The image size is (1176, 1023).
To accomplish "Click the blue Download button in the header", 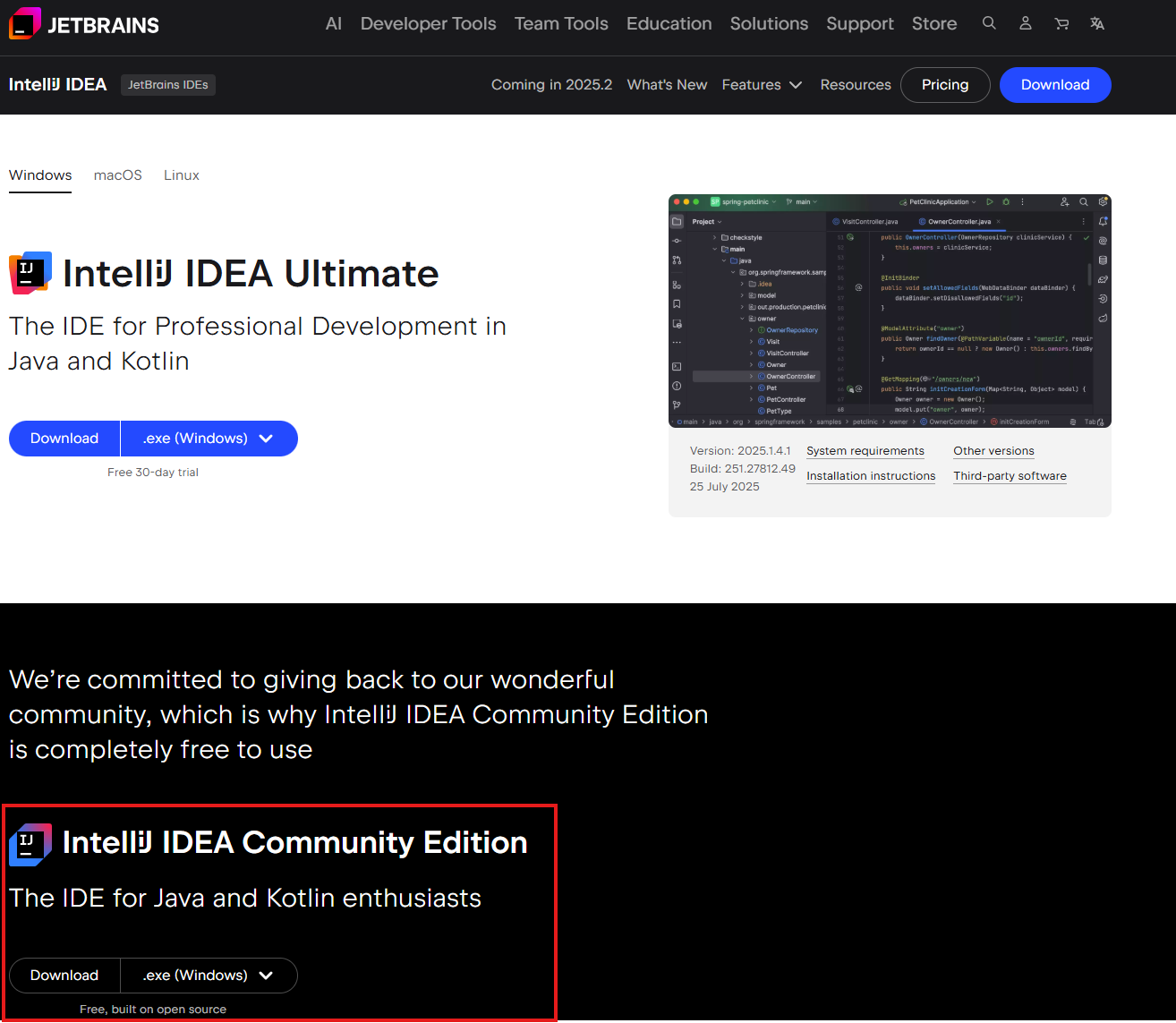I will [x=1055, y=85].
